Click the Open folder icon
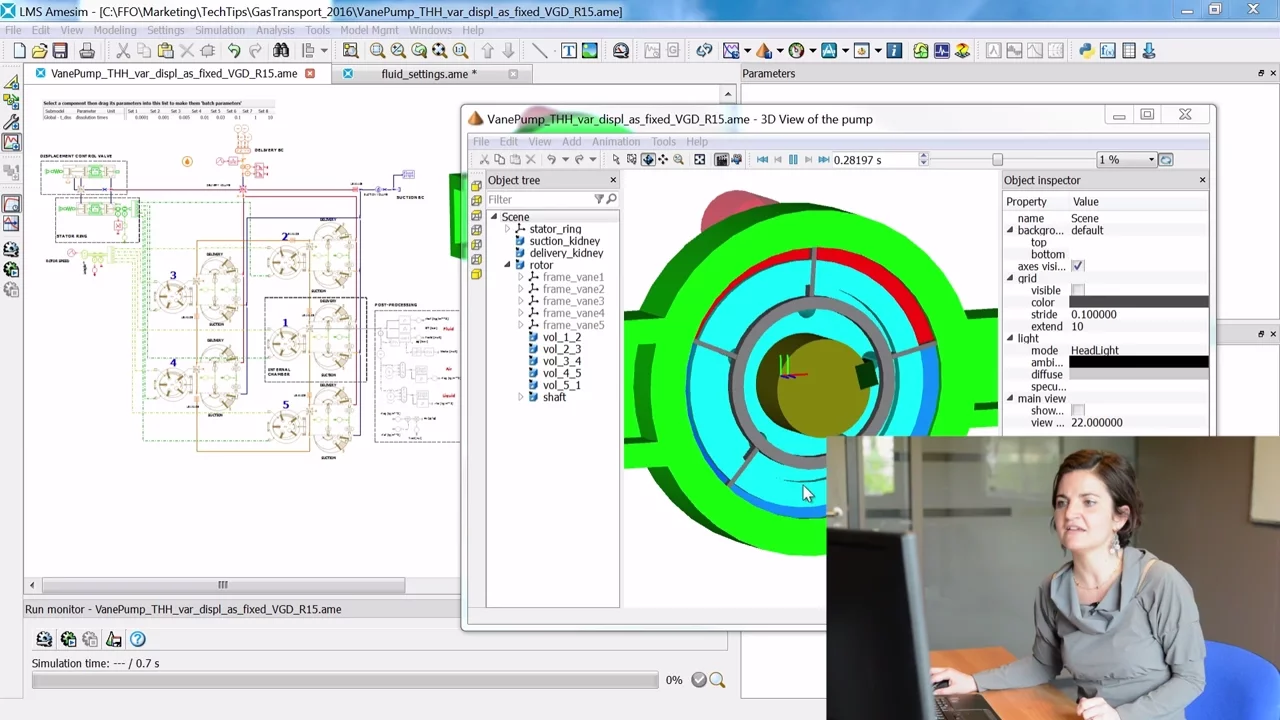 pos(39,50)
